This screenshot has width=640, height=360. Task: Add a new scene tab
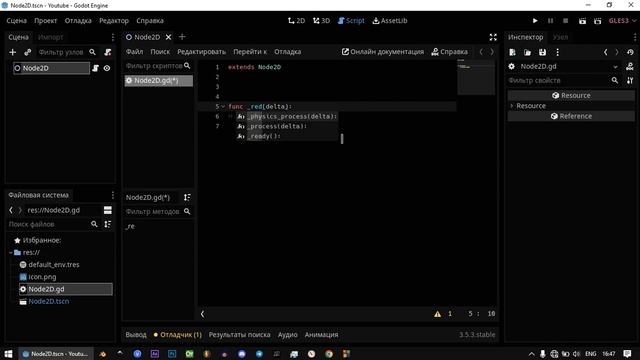(x=182, y=37)
